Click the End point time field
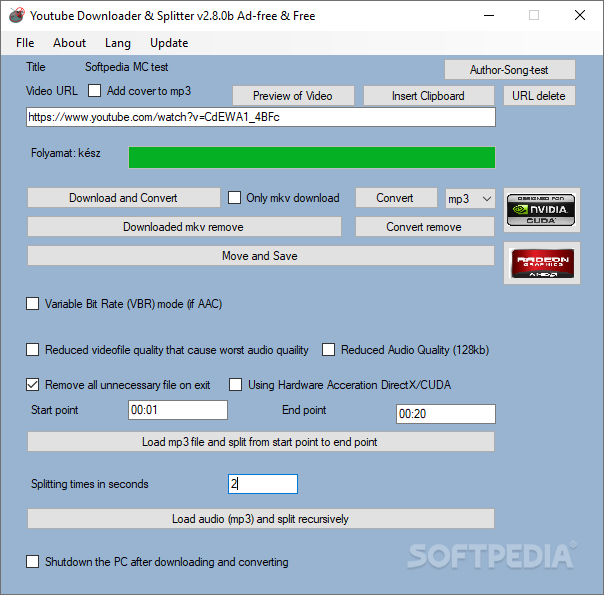 click(x=446, y=414)
